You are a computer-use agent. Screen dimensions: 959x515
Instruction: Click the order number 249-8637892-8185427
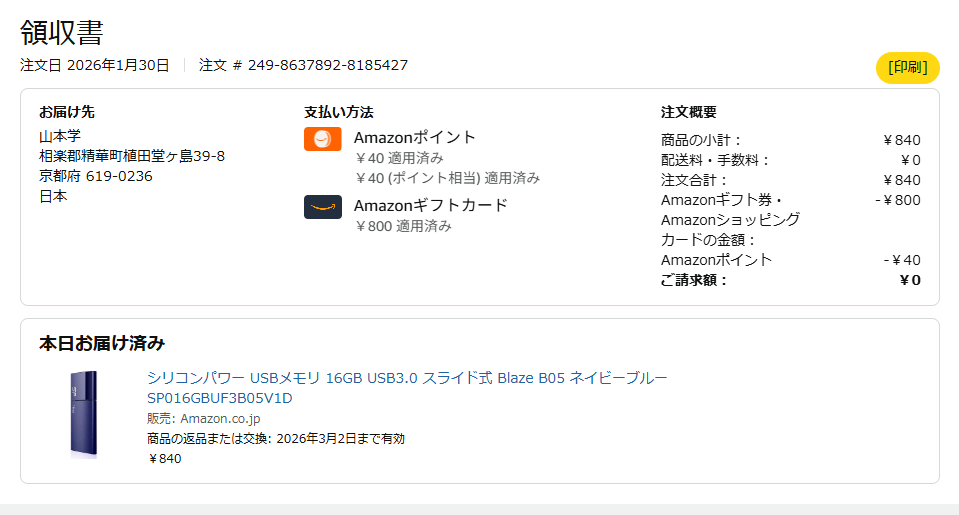click(x=327, y=65)
